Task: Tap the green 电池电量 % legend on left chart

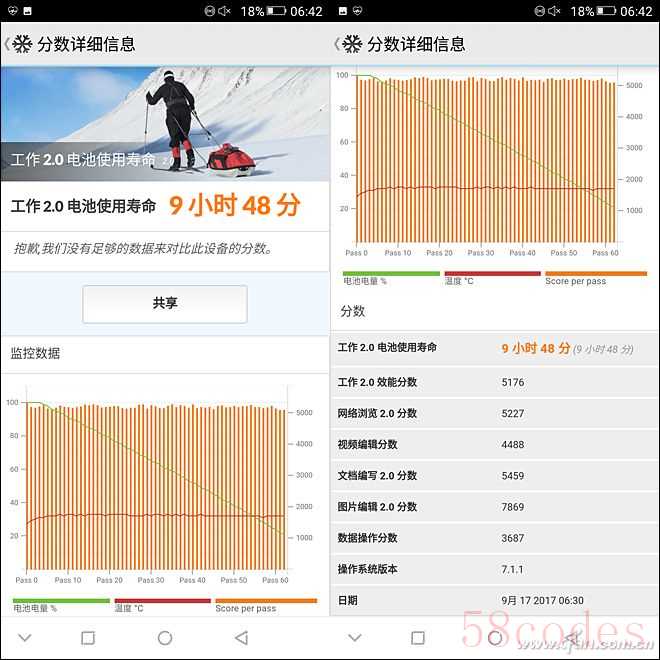Action: (61, 605)
